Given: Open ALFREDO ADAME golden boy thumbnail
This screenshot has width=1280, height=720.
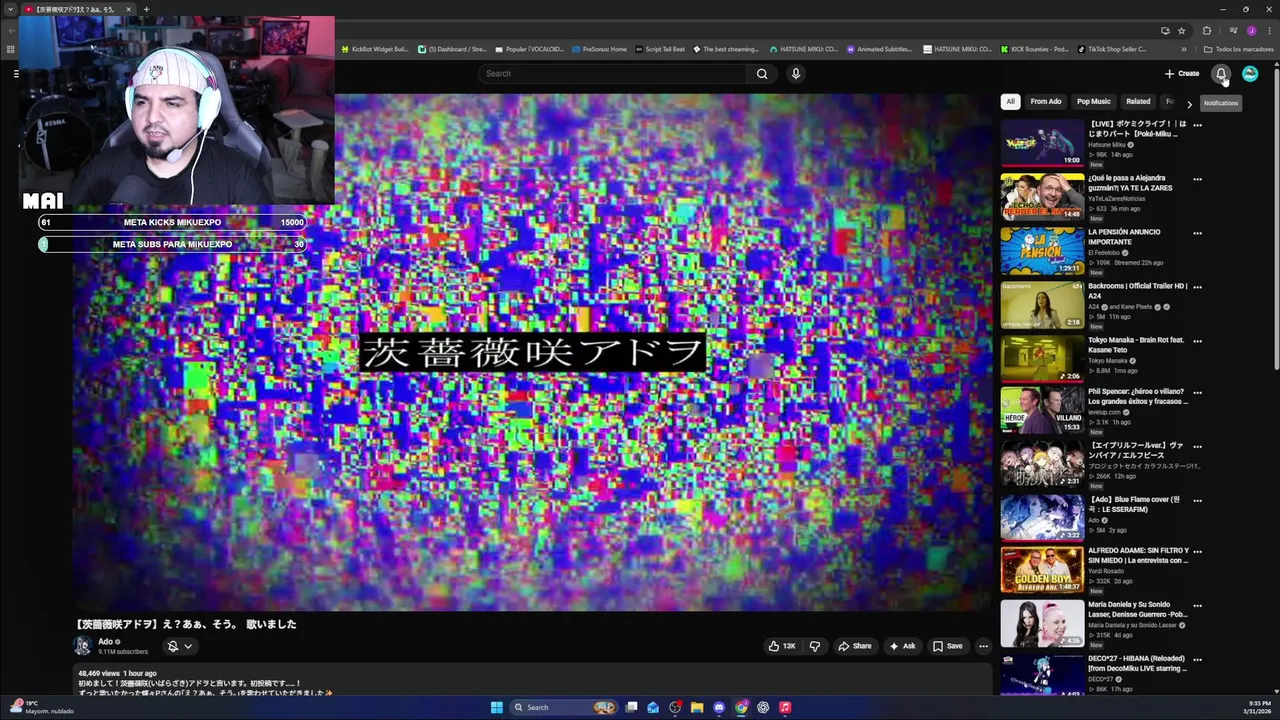Looking at the screenshot, I should [x=1042, y=570].
